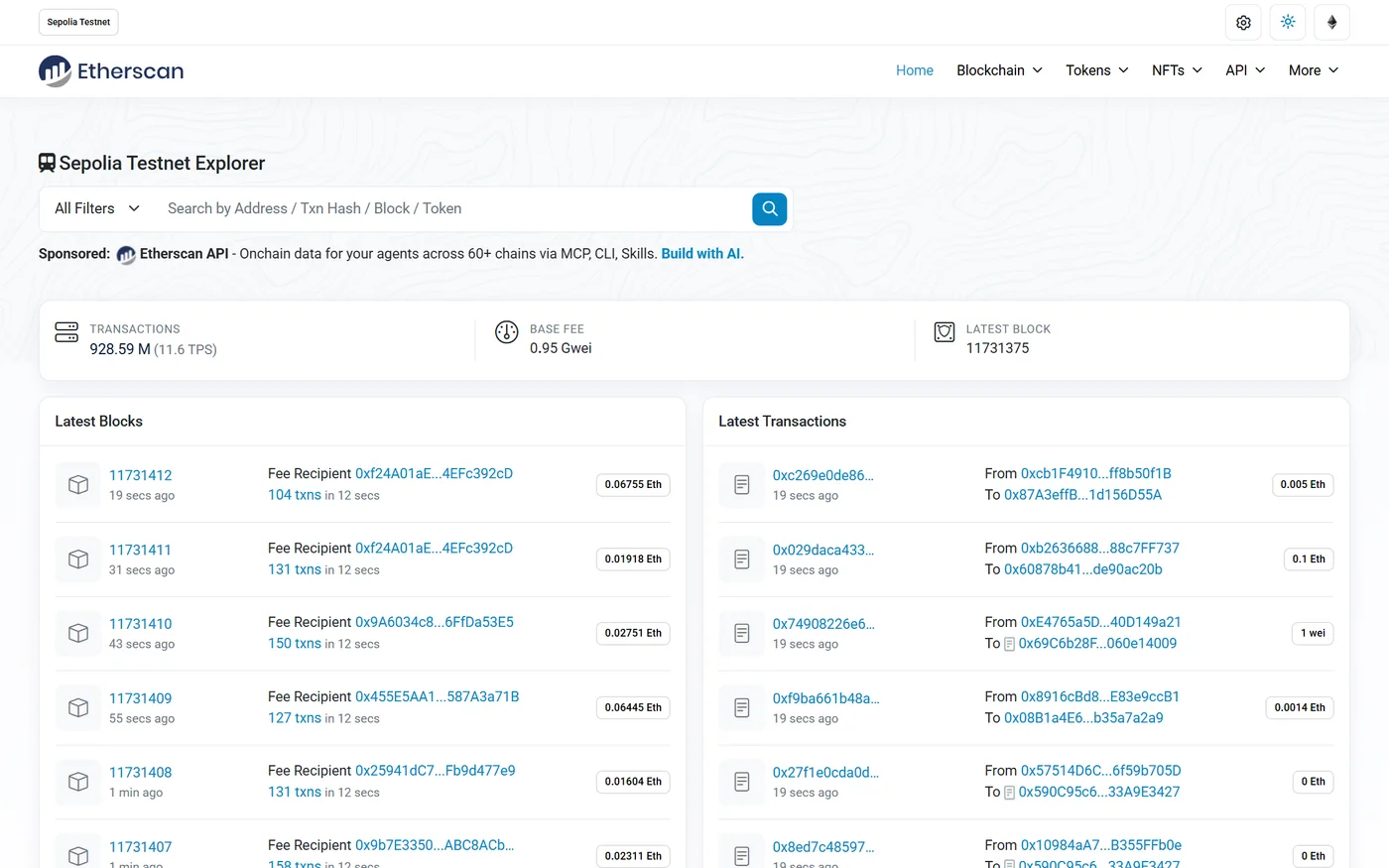Image resolution: width=1389 pixels, height=868 pixels.
Task: Click contract icon beside 0x590C95c6...33A9E3427 under 0x27f1e0cda0d
Action: pyautogui.click(x=1010, y=793)
